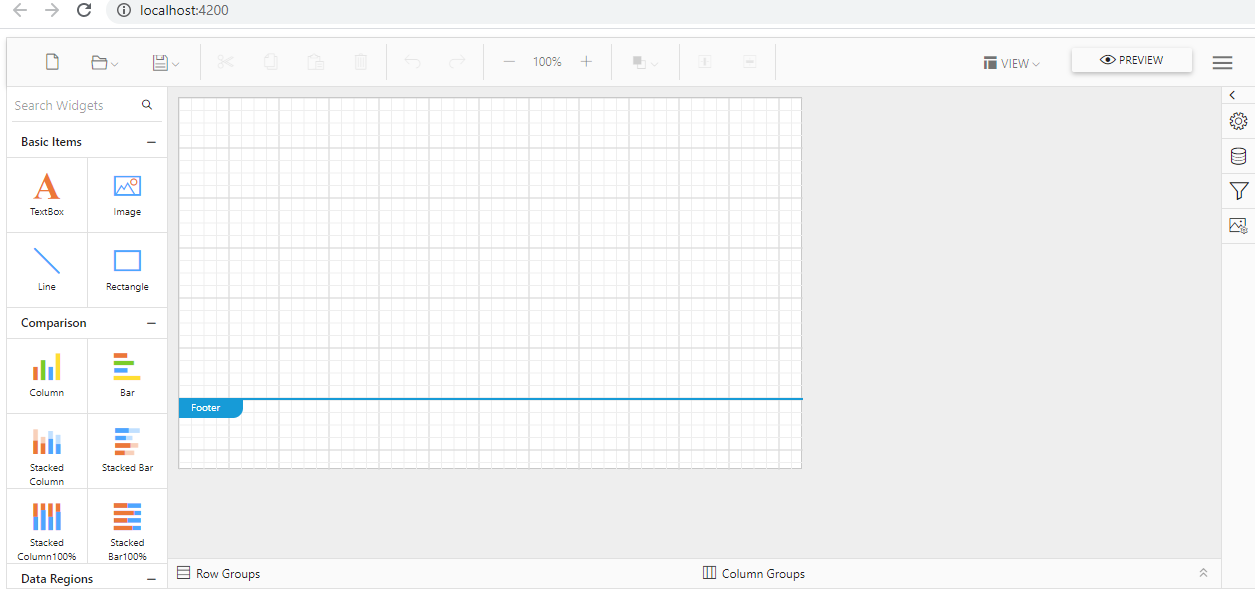Choose the Line widget
Screen dimensions: 1255x589
click(47, 270)
